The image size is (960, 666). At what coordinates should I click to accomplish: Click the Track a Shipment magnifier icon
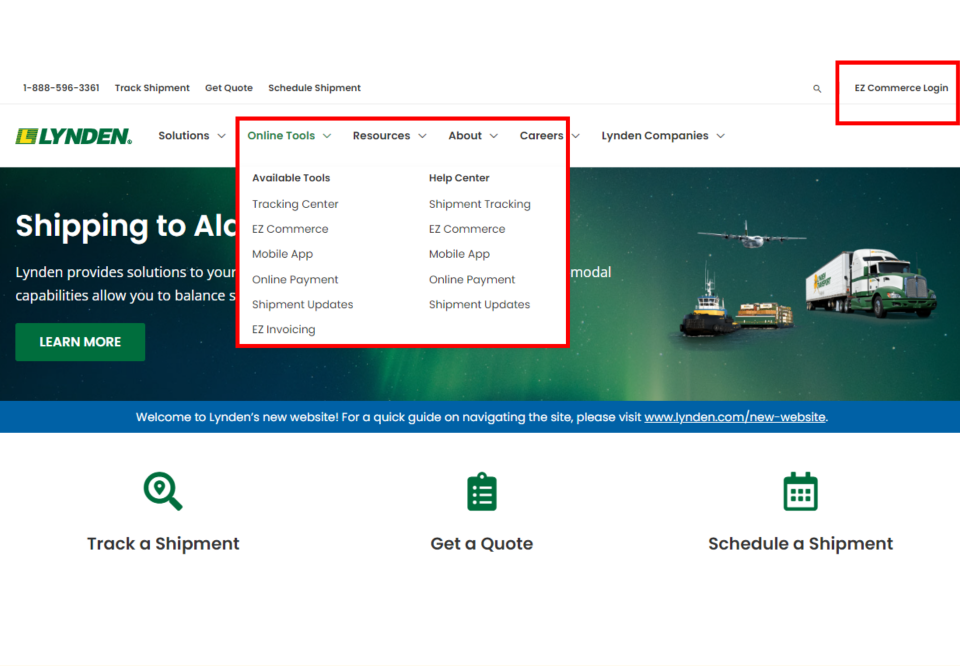[x=163, y=491]
